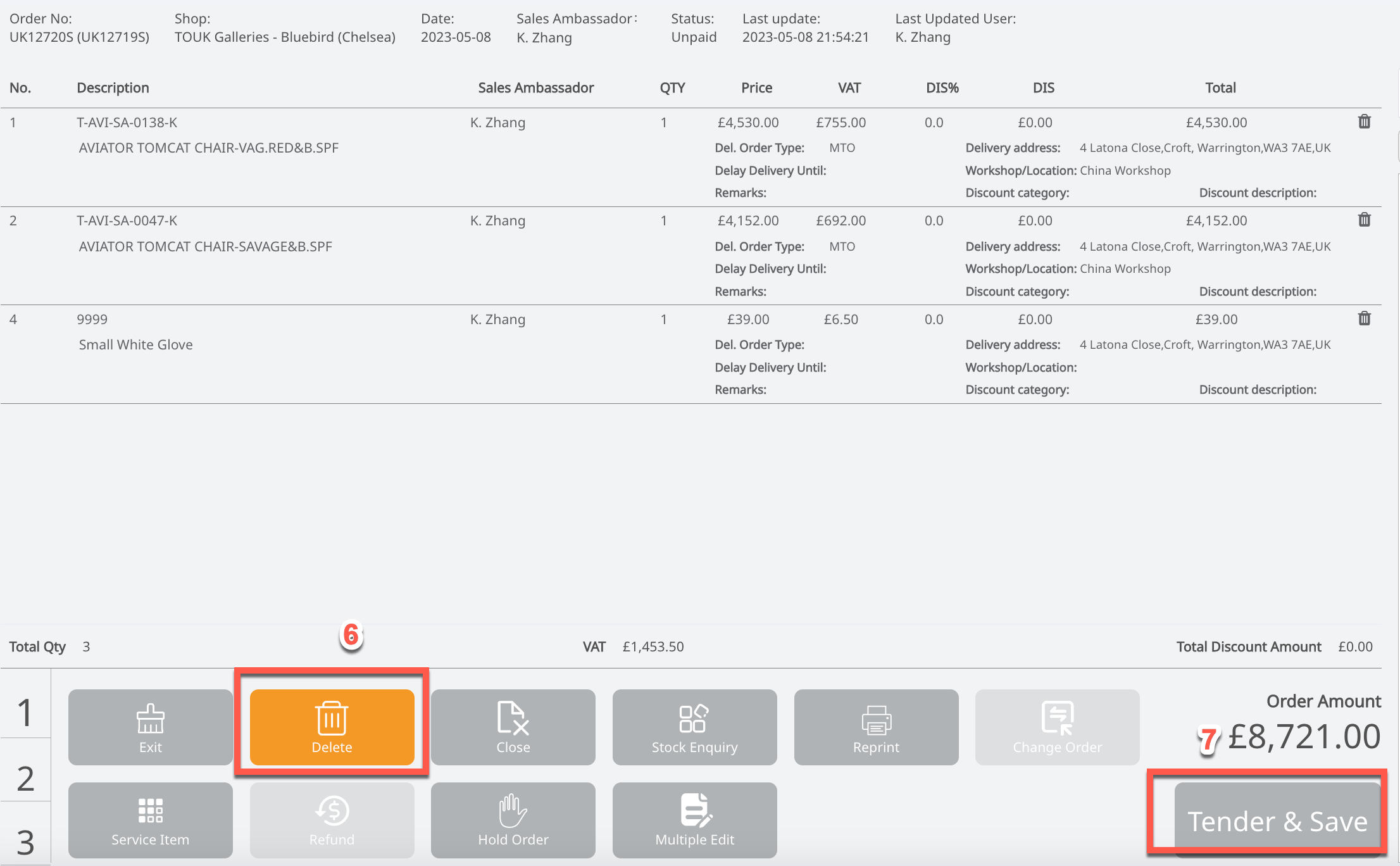Click the orange Delete button
This screenshot has height=866, width=1400.
click(x=332, y=727)
